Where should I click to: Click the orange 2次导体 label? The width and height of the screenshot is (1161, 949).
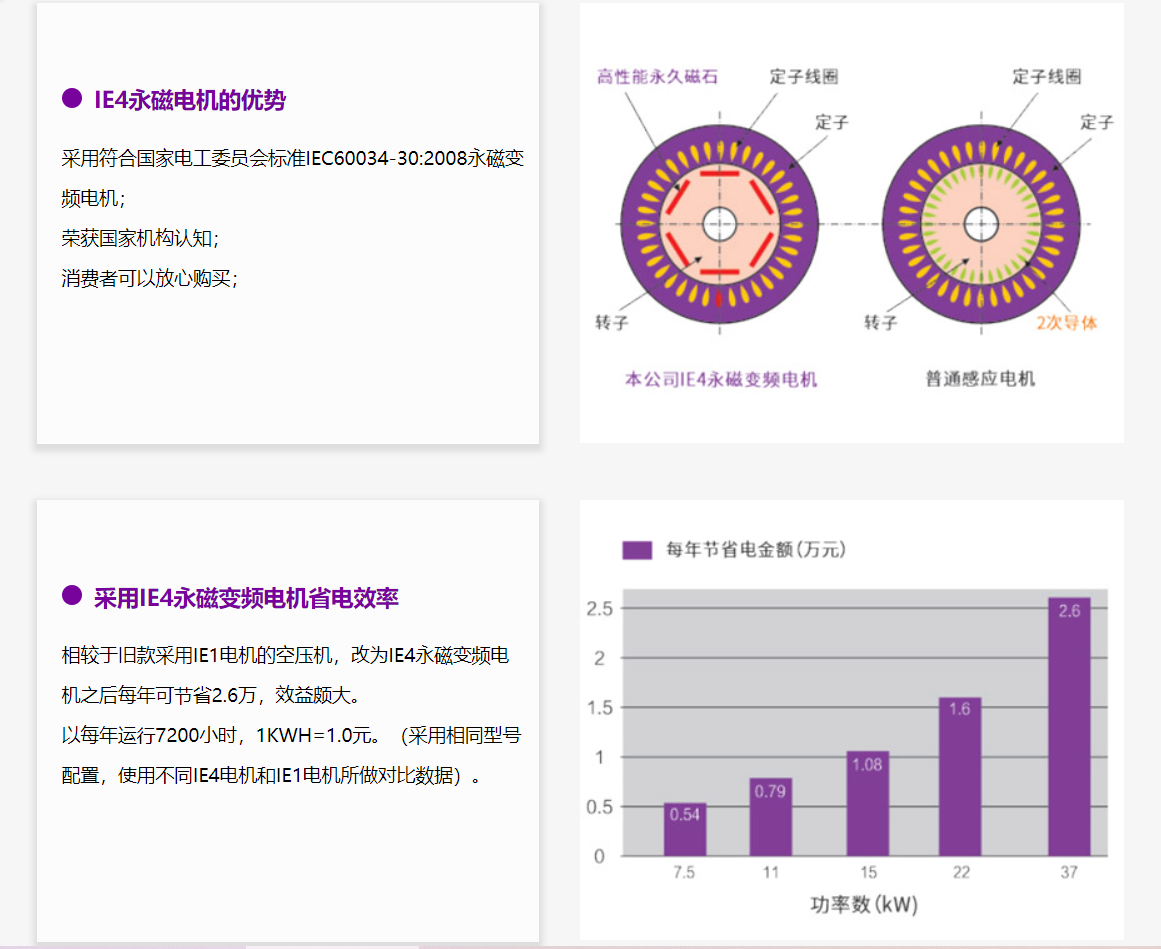(x=1066, y=323)
